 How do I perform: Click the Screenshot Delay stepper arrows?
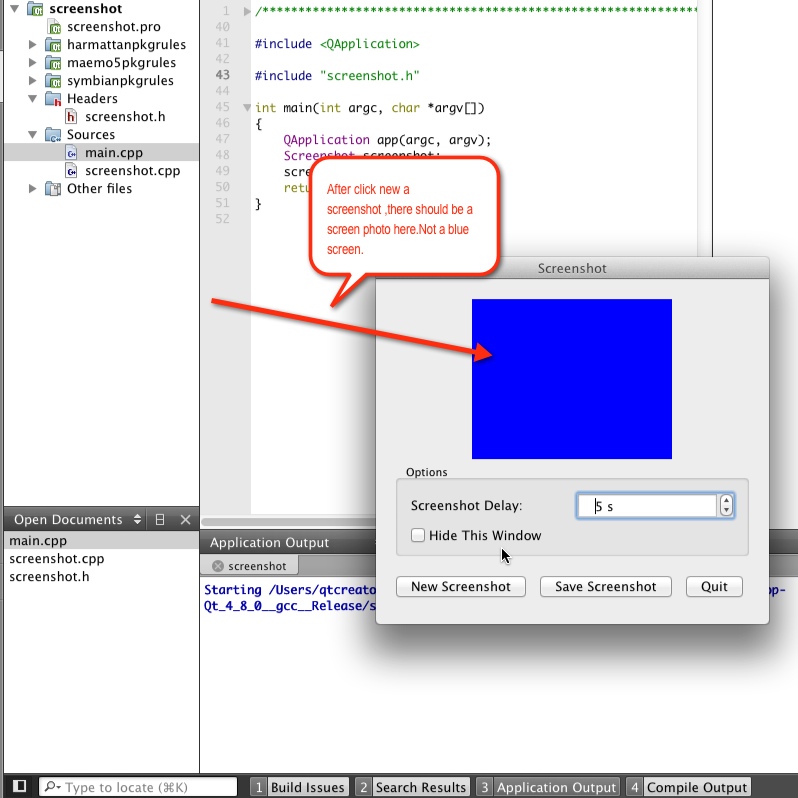point(726,506)
